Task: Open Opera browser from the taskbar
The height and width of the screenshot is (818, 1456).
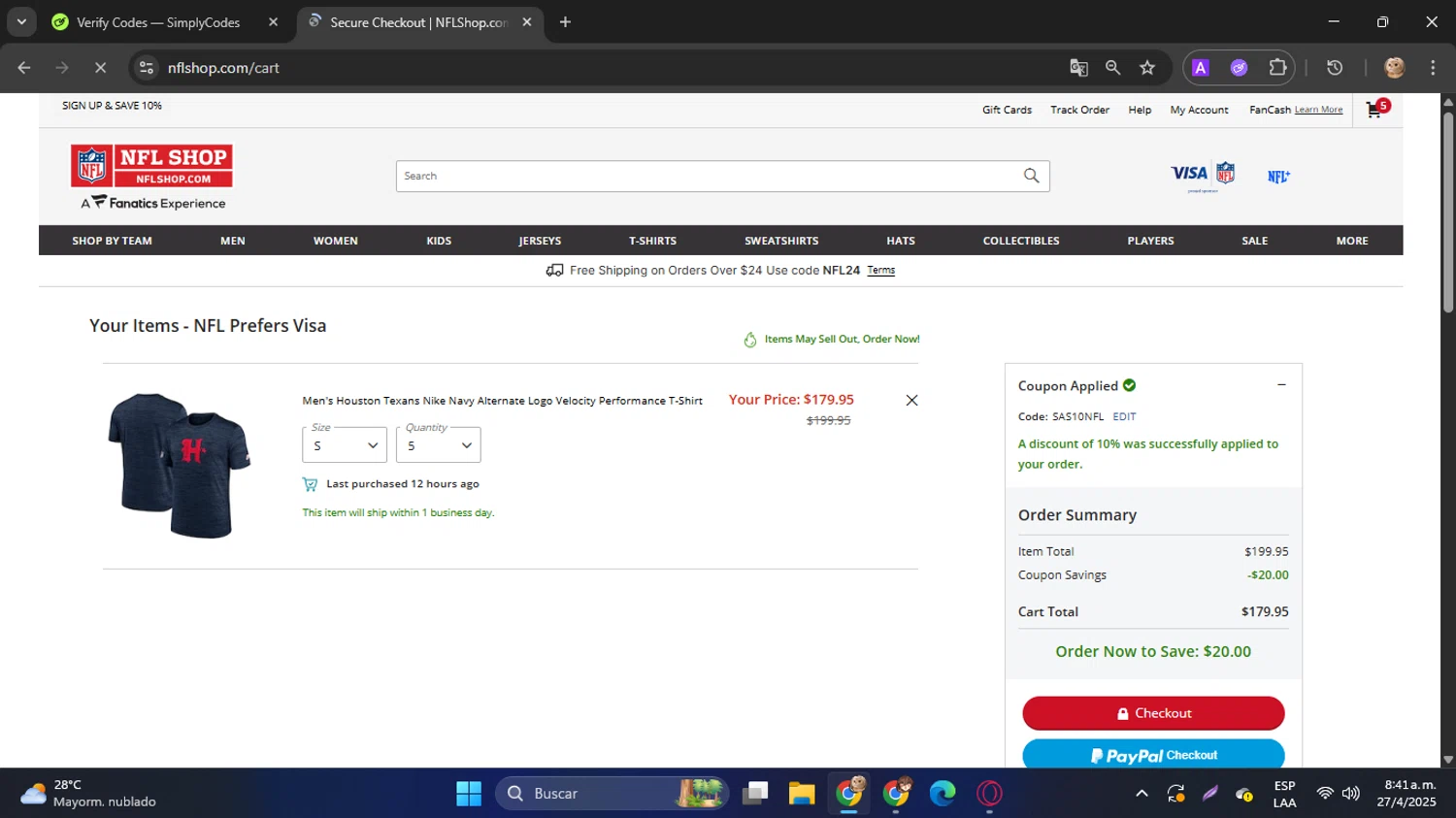Action: (x=989, y=794)
